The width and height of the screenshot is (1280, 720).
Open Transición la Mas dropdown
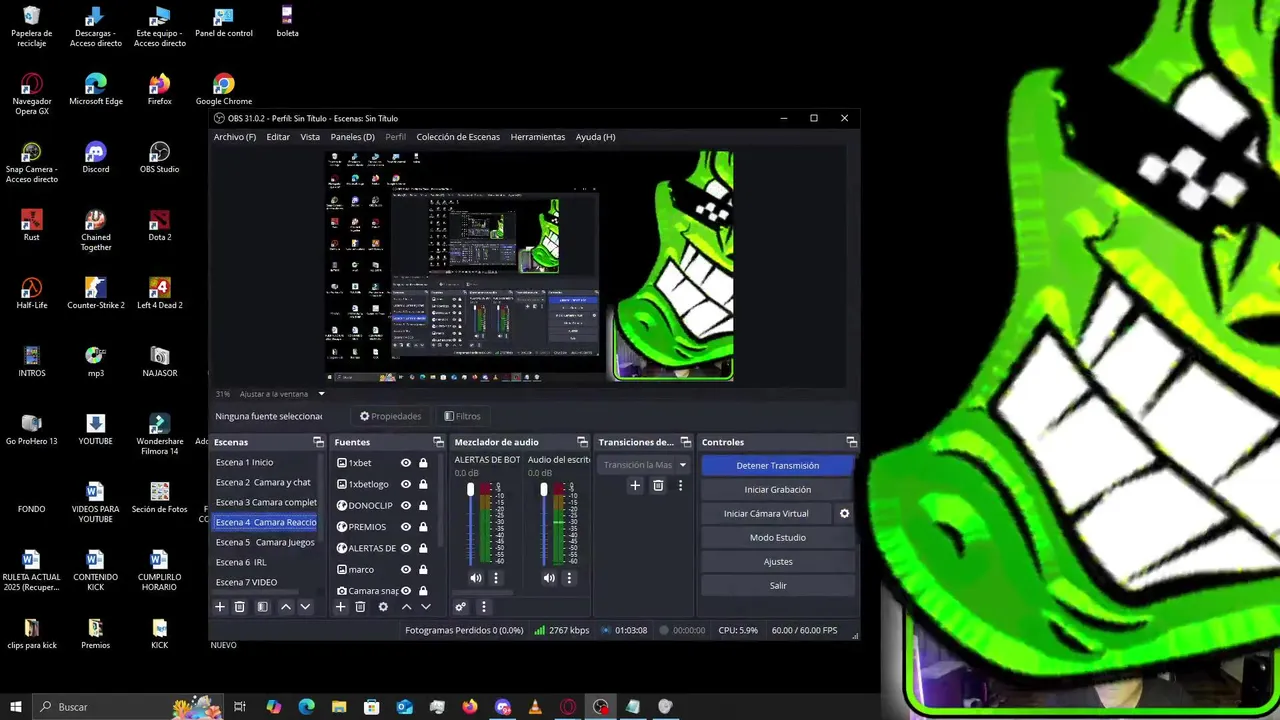[x=646, y=465]
